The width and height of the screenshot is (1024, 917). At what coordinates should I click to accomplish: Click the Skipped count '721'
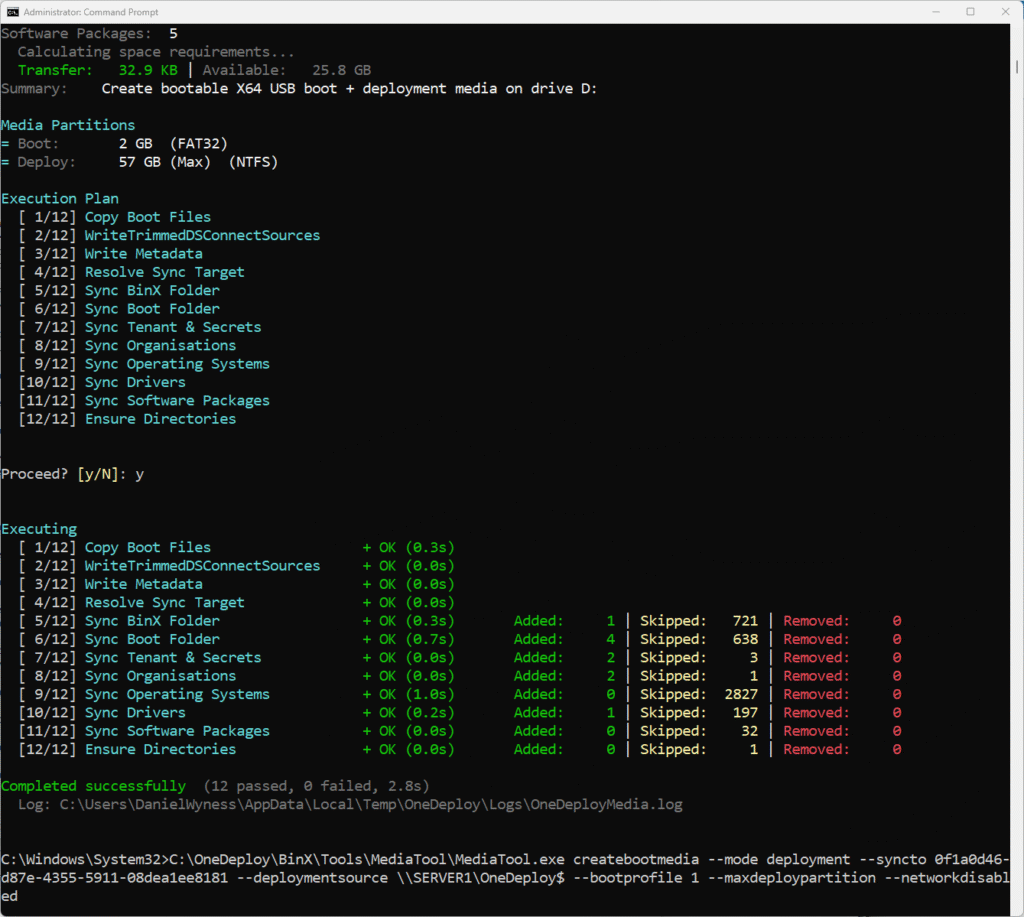point(745,621)
